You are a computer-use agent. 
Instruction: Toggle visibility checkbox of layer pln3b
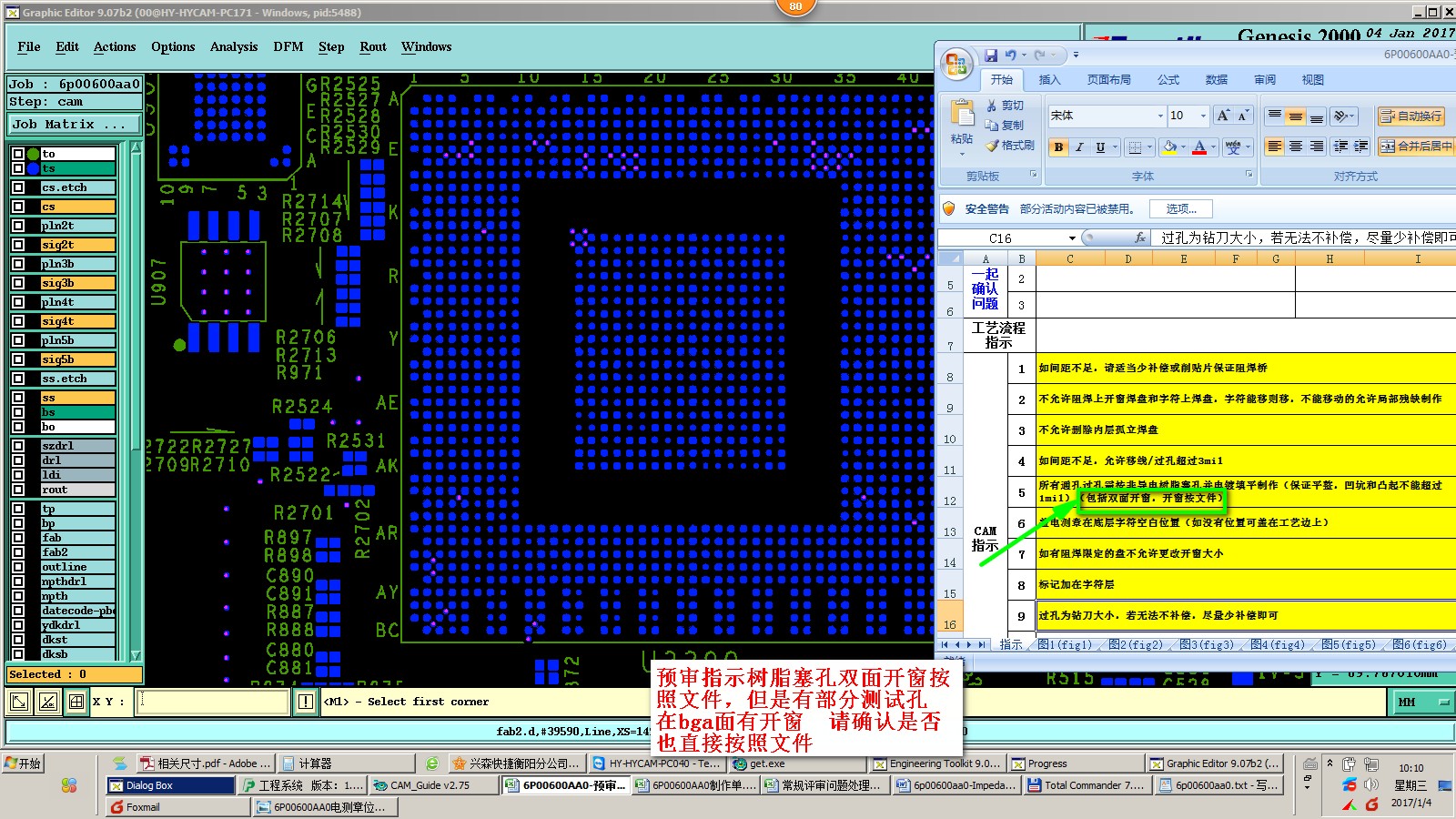[18, 264]
